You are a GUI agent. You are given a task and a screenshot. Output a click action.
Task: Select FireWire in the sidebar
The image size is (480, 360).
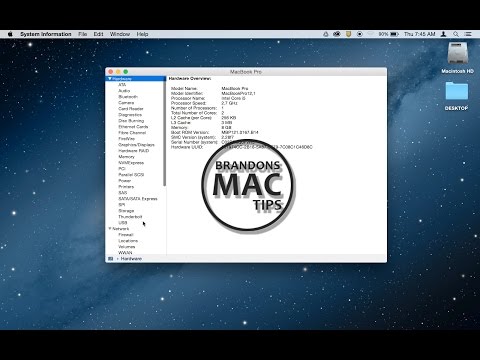pyautogui.click(x=126, y=139)
